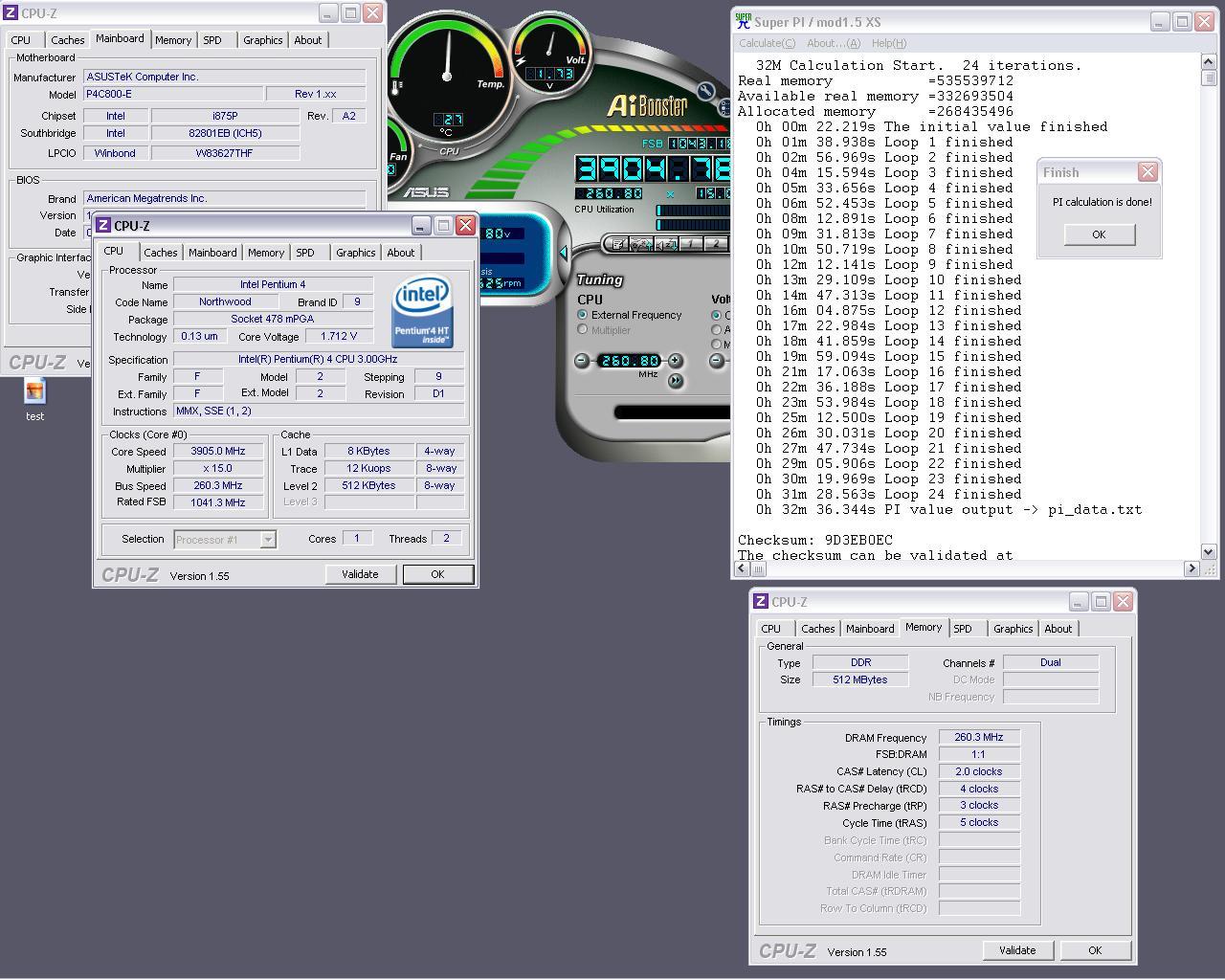
Task: Click motherboard model 'P4C800-E' field
Action: tap(173, 94)
